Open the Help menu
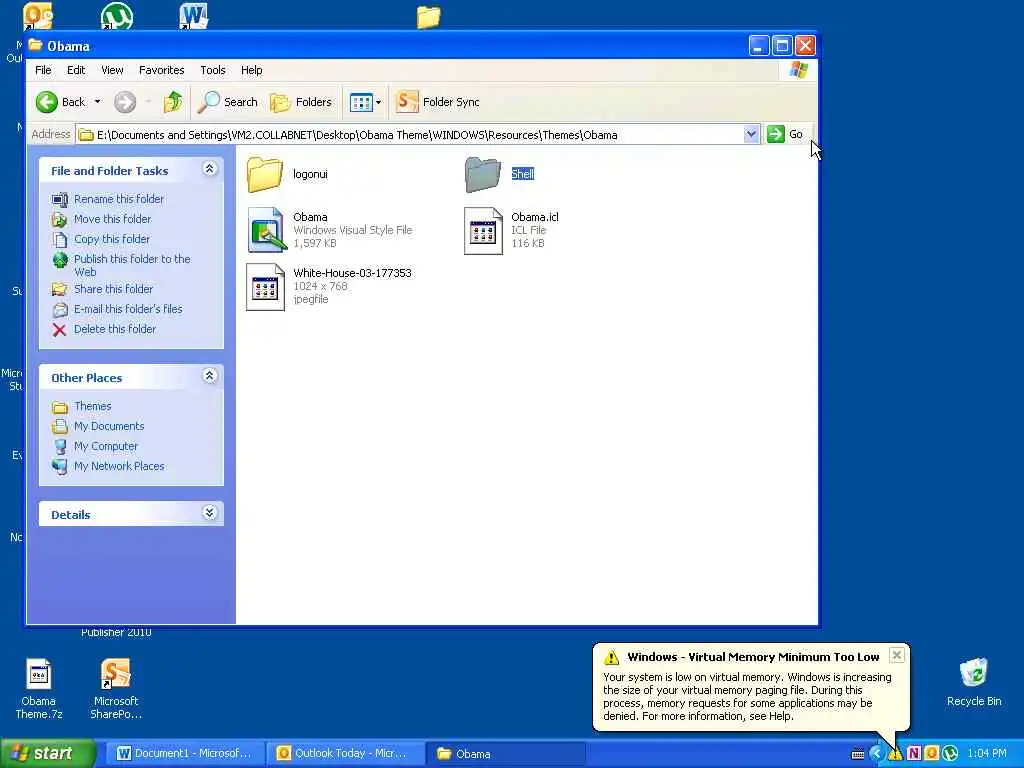The width and height of the screenshot is (1024, 768). click(x=251, y=70)
